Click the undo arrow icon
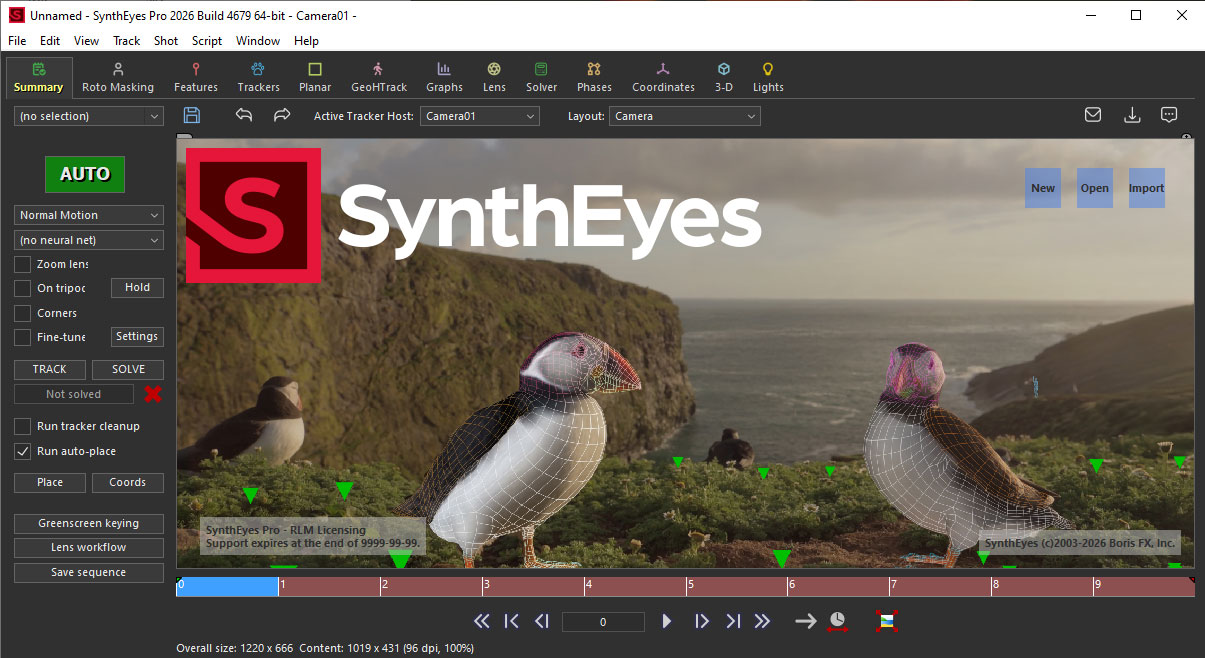The width and height of the screenshot is (1205, 658). click(x=244, y=115)
